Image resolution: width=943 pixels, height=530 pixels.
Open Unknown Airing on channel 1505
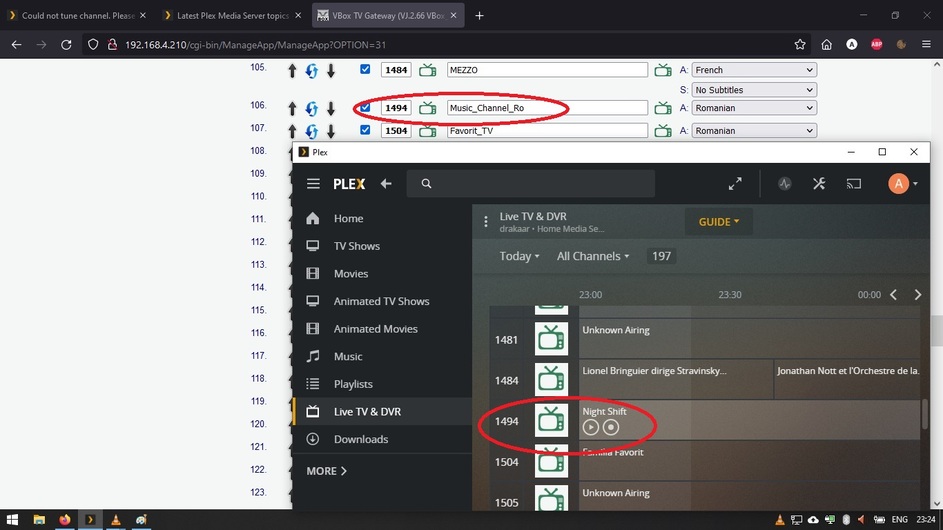tap(749, 499)
